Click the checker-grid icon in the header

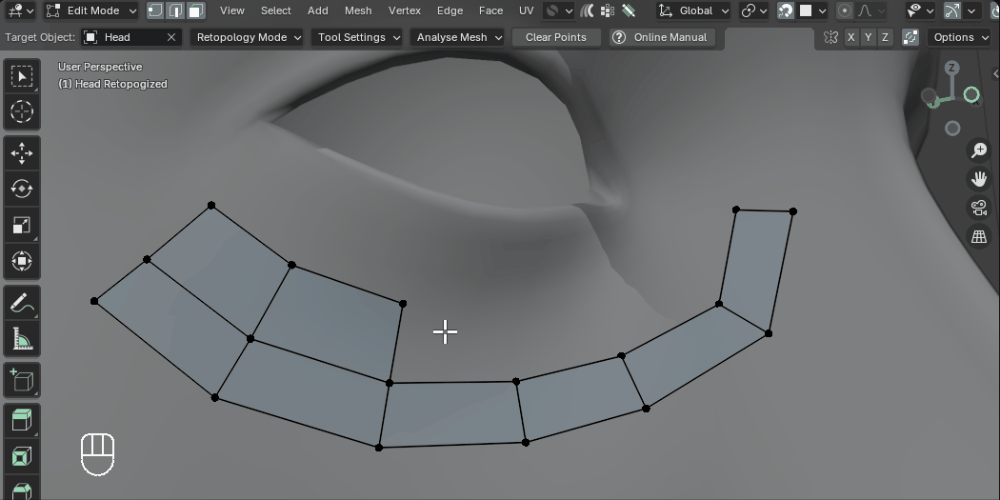[x=607, y=11]
